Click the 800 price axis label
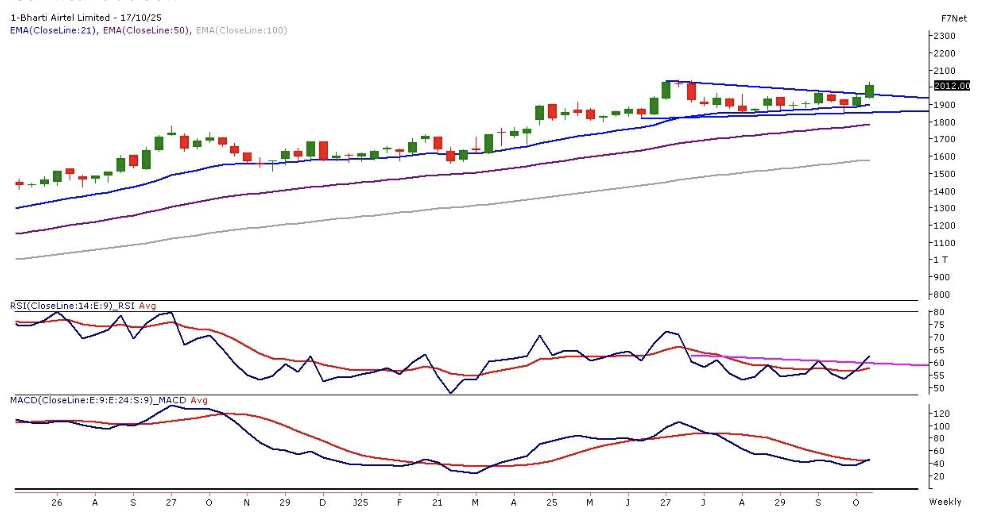Viewport: 982px width, 518px height. coord(942,295)
